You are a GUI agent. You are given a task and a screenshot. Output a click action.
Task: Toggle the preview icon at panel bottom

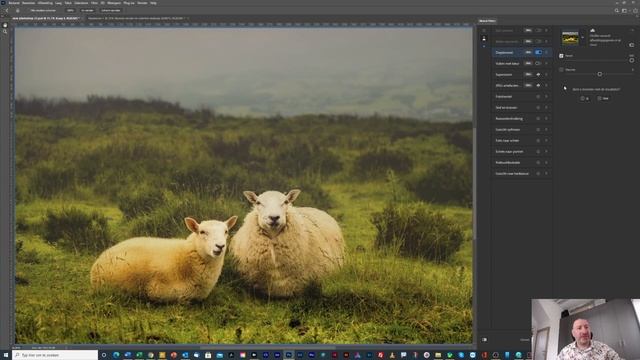tap(484, 340)
